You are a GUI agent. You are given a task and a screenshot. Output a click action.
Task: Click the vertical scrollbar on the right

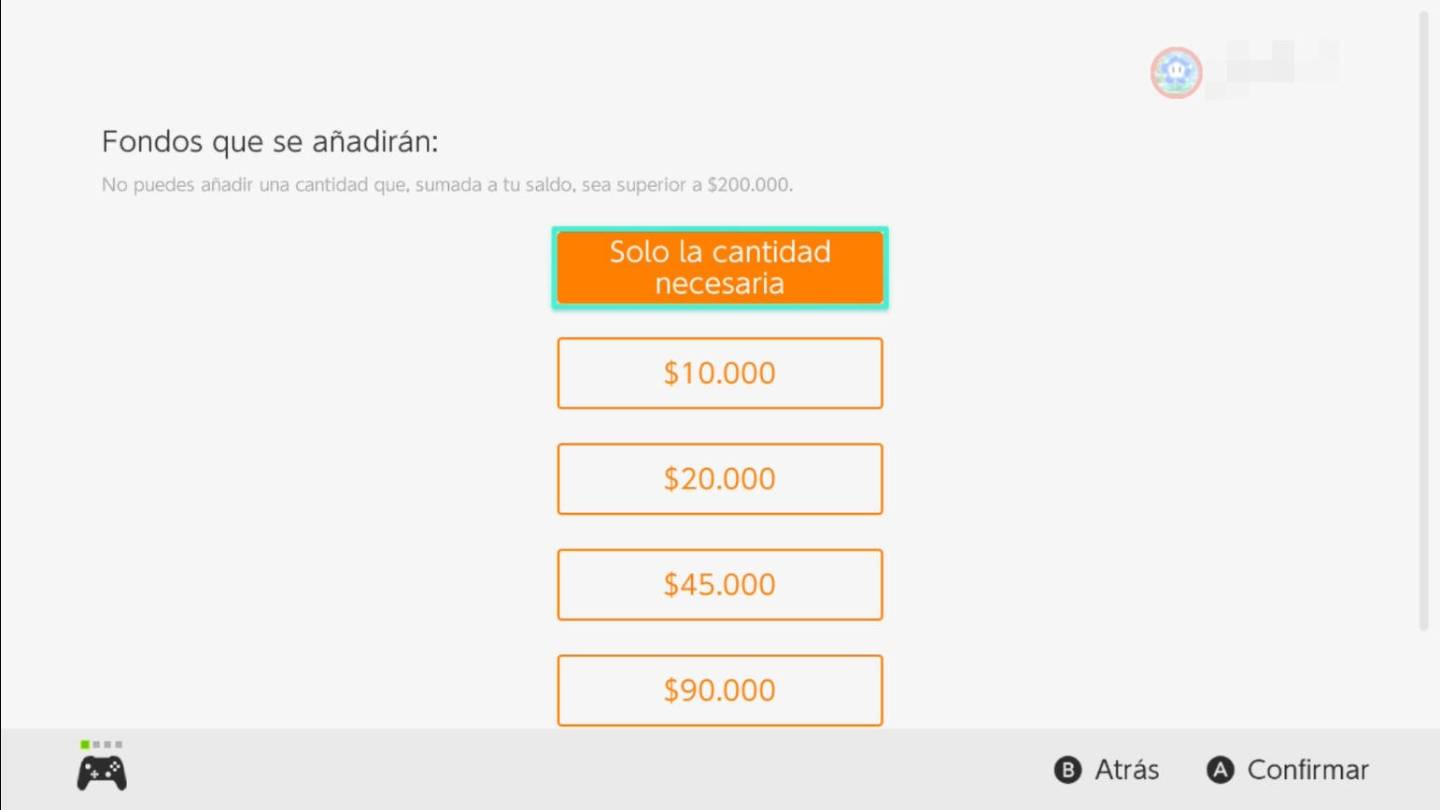pyautogui.click(x=1424, y=320)
